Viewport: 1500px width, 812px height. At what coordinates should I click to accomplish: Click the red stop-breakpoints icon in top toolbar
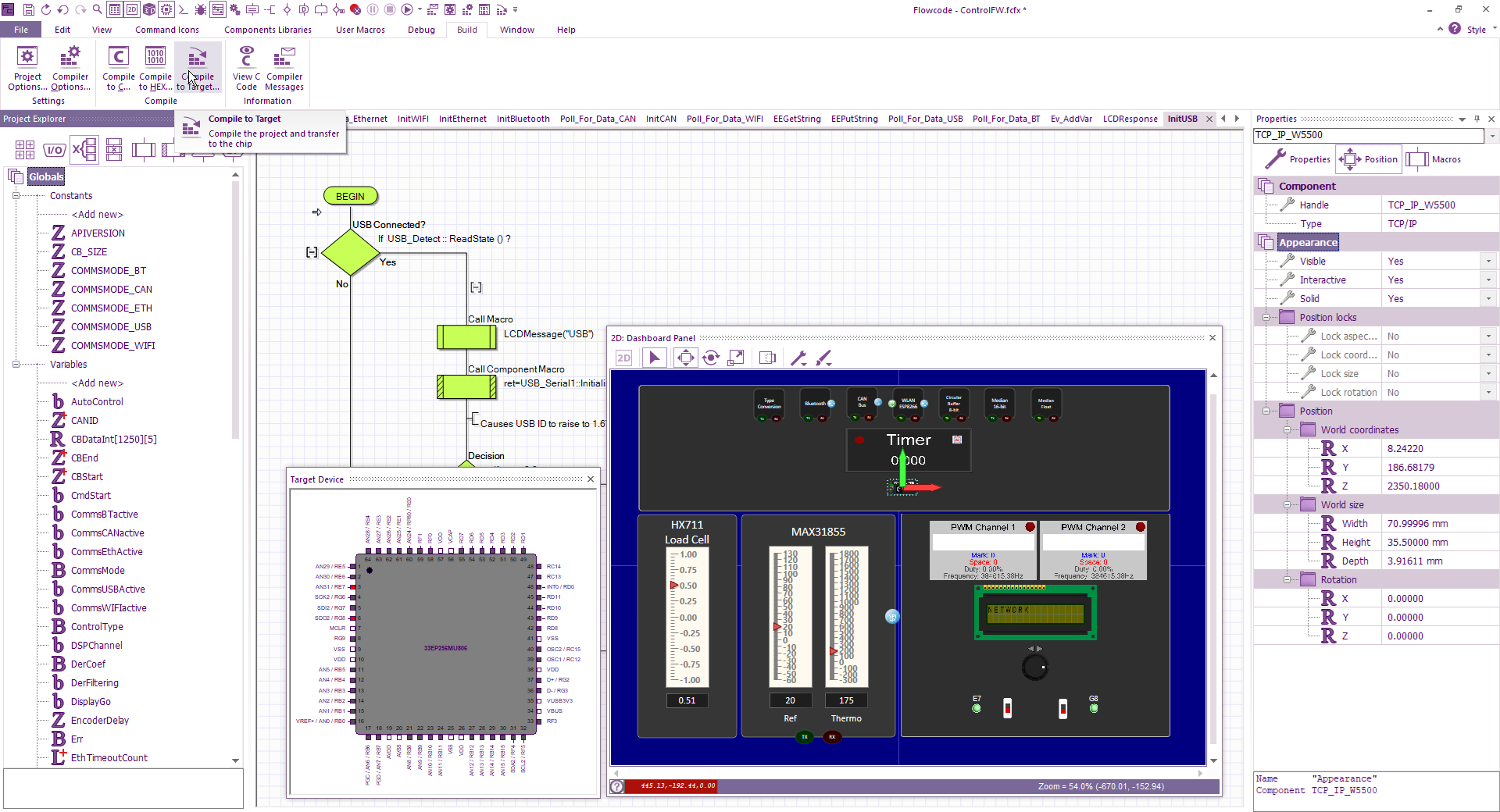[355, 9]
